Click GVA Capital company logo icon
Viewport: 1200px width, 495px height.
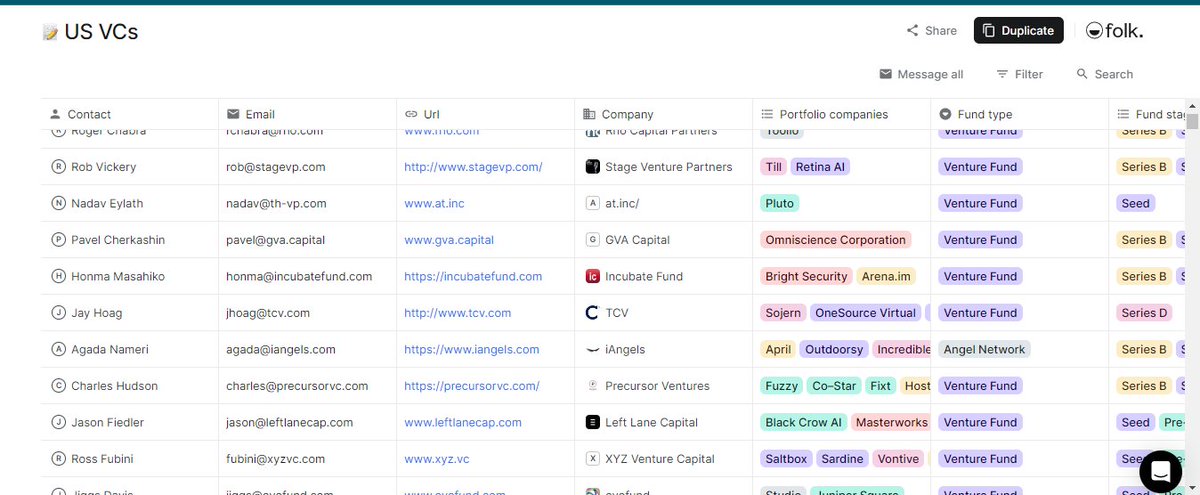point(592,240)
